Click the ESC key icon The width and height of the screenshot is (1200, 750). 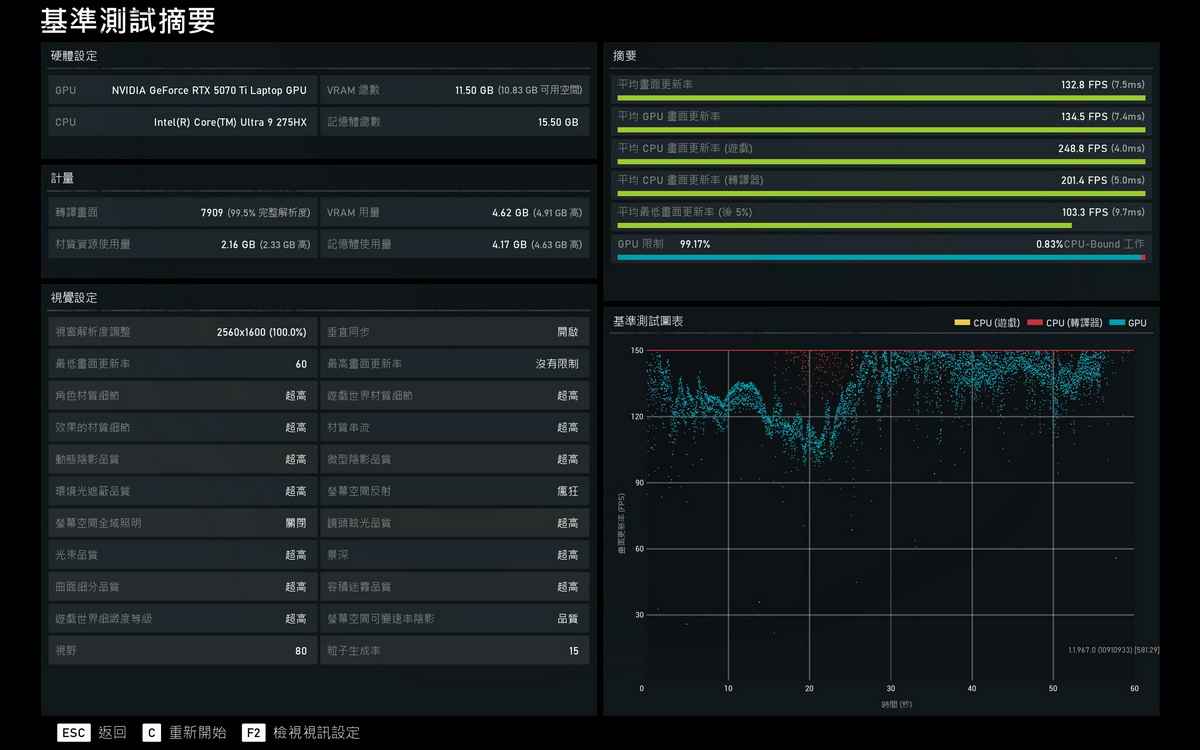point(74,733)
